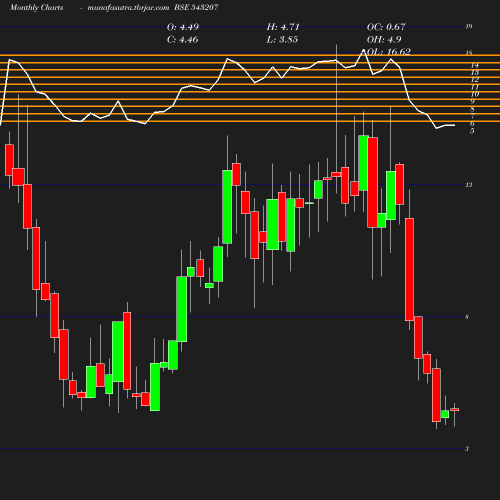The width and height of the screenshot is (500, 500).
Task: Click the 'OL: 16.62' reading
Action: 388,52
